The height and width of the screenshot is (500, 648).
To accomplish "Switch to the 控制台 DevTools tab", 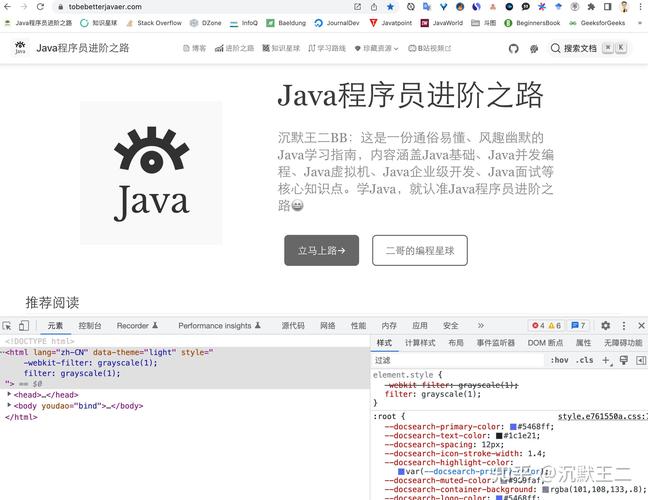I will pos(90,326).
